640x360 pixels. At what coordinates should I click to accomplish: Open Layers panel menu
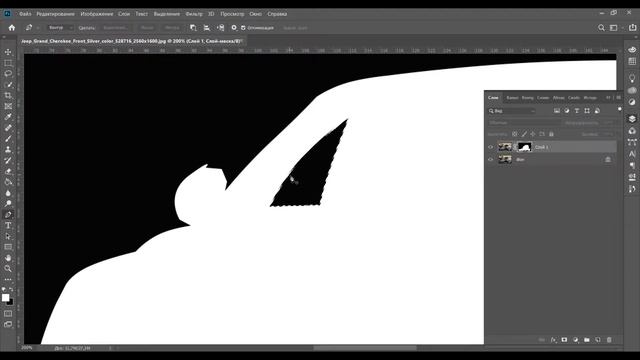(619, 98)
